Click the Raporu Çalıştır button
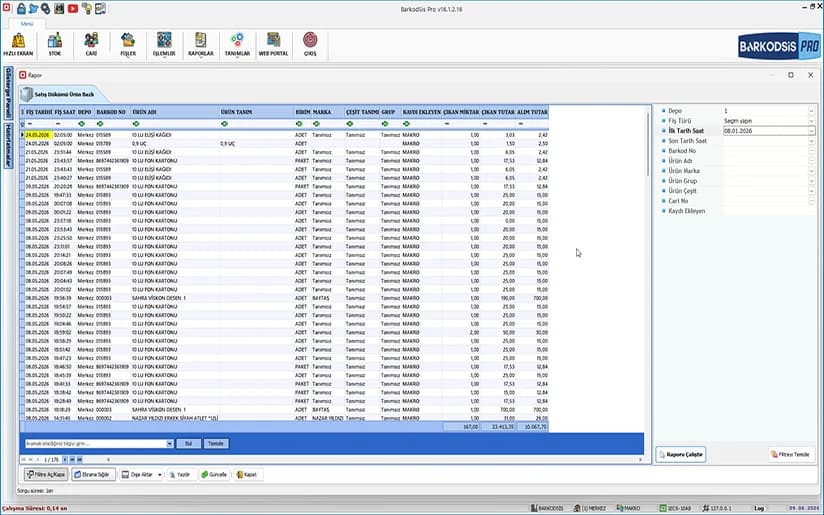The height and width of the screenshot is (515, 824). [x=681, y=455]
